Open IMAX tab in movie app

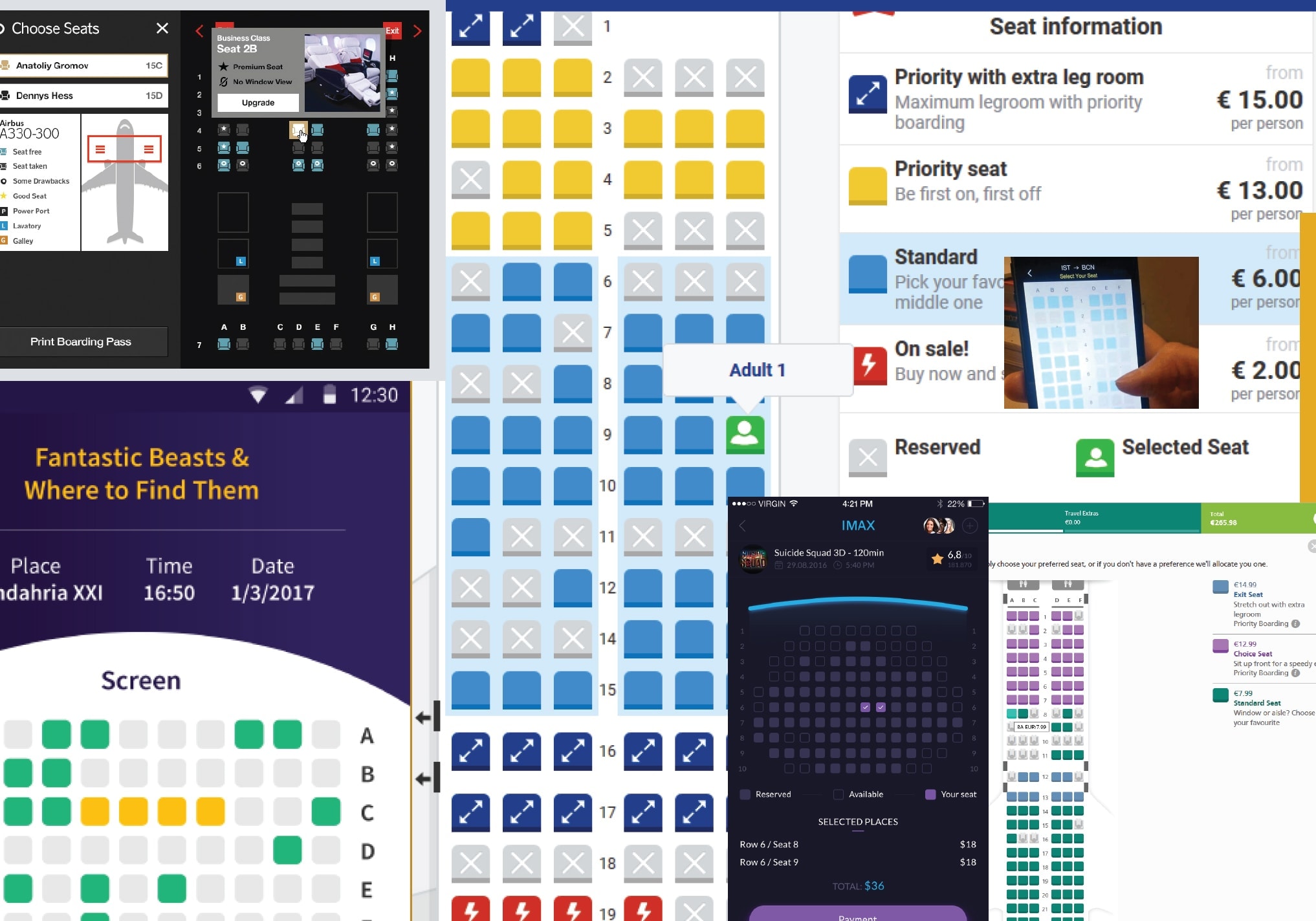(x=858, y=524)
